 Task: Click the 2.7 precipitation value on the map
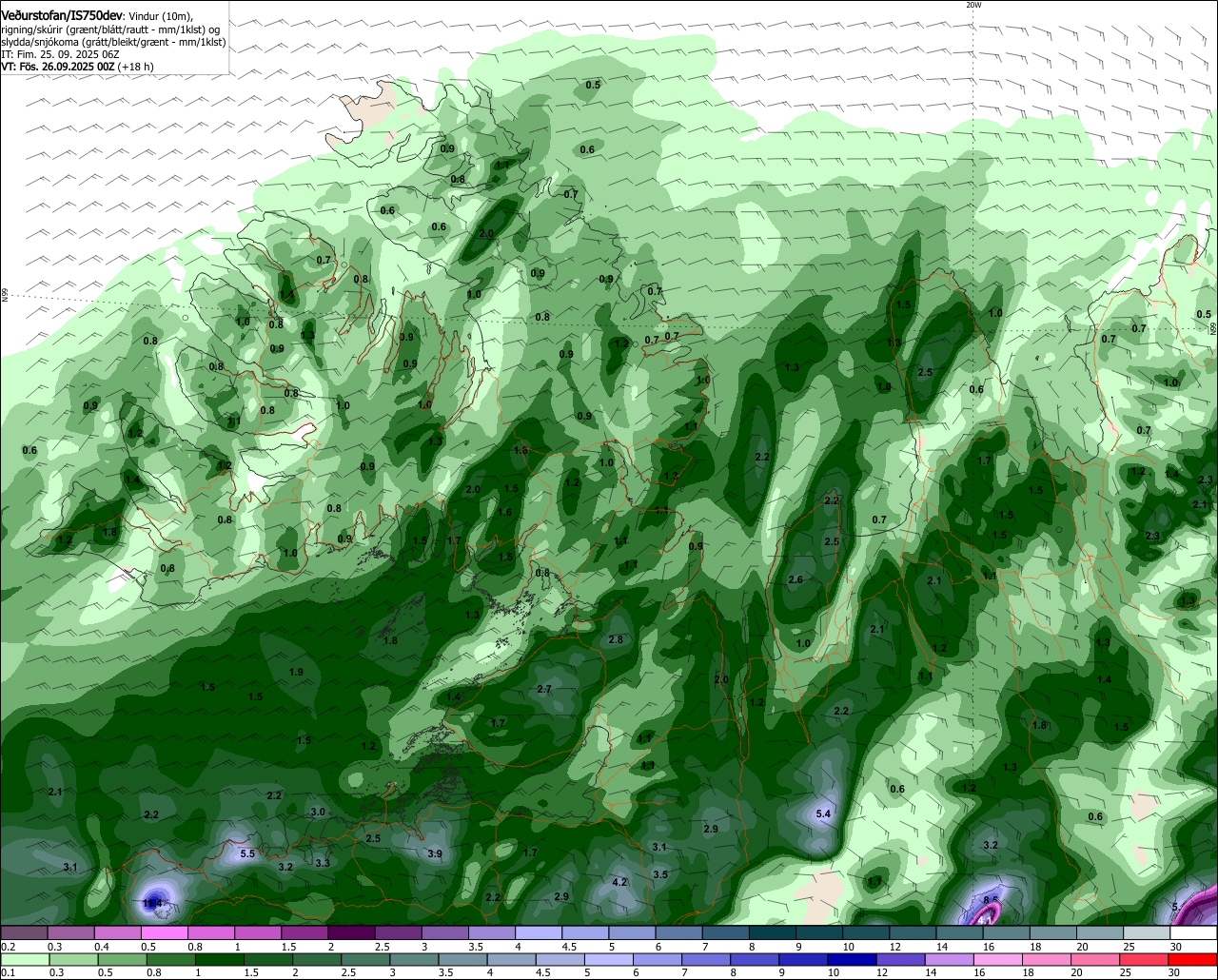pyautogui.click(x=544, y=689)
